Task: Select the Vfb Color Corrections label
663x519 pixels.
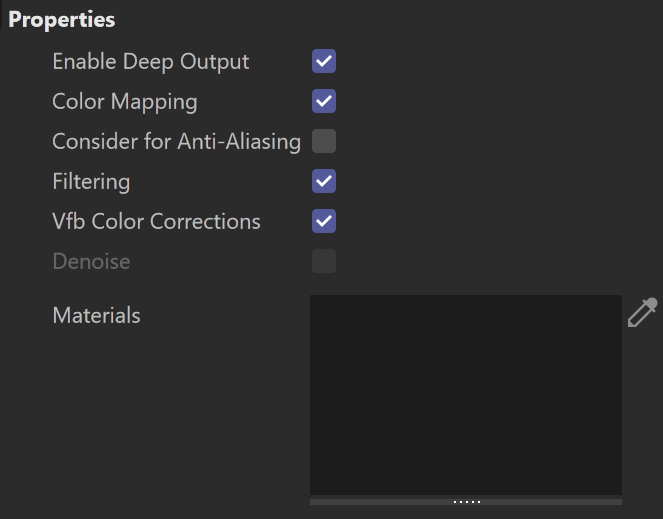Action: 156,221
